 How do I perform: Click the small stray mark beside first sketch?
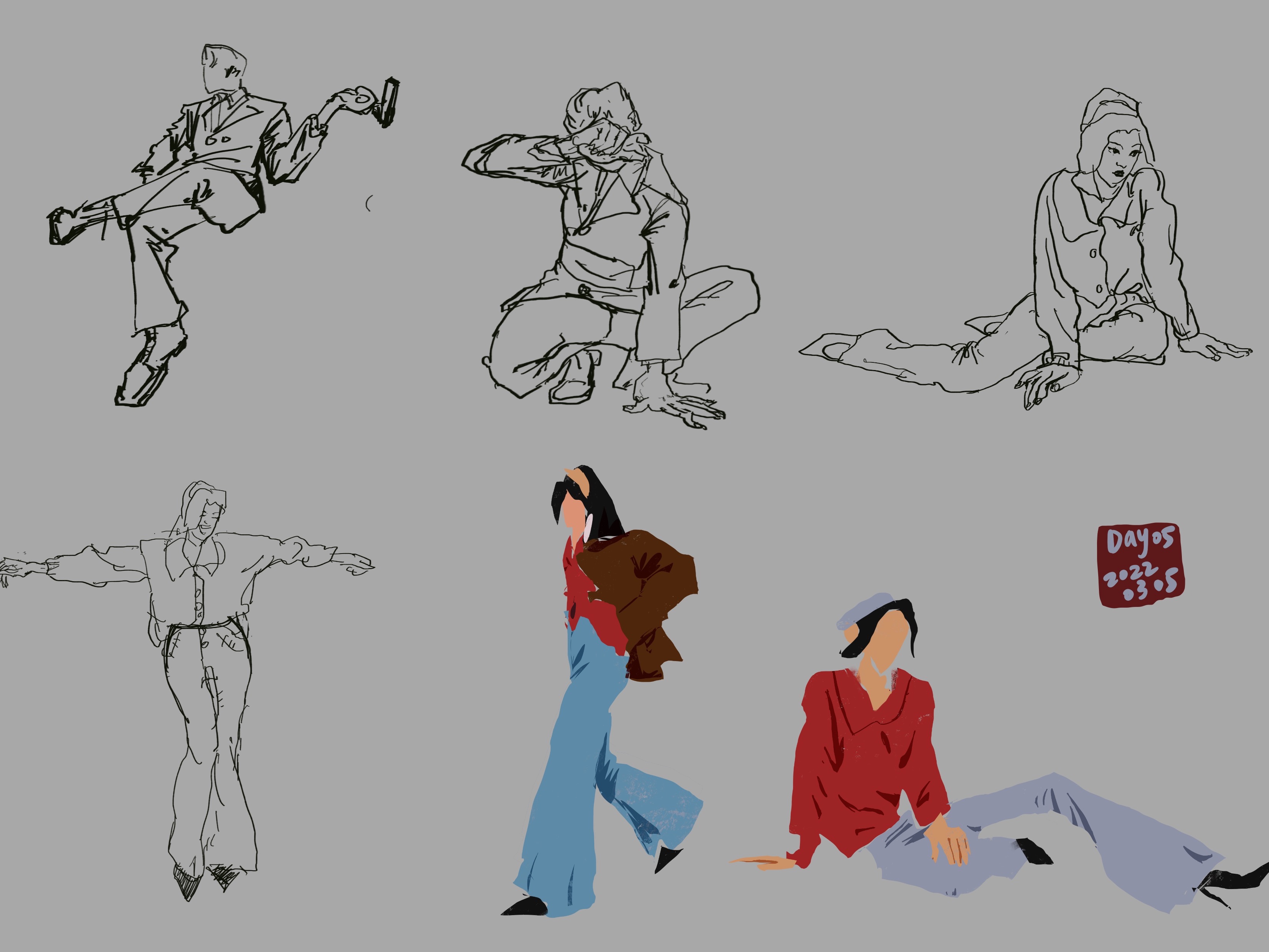[x=368, y=203]
